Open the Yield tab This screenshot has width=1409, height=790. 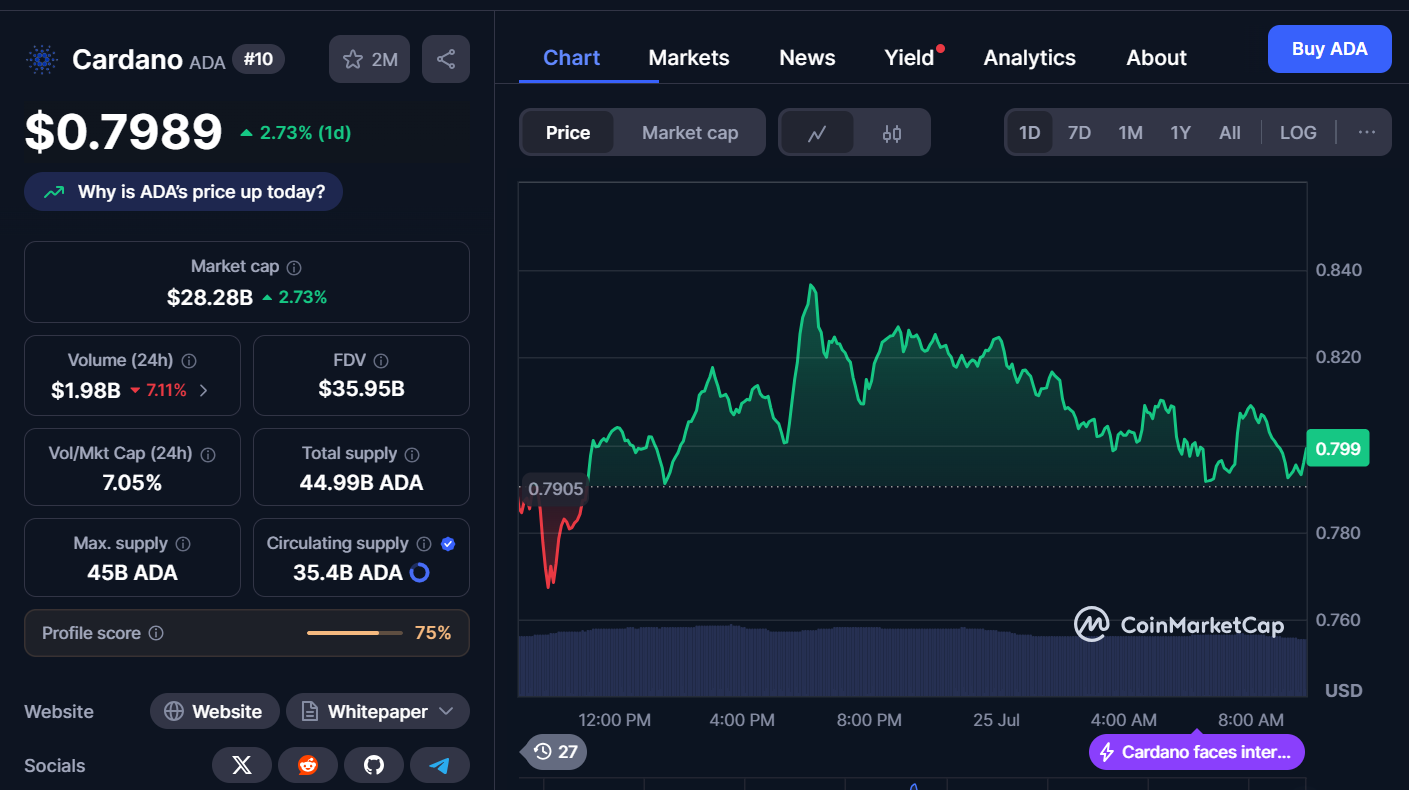[x=909, y=58]
